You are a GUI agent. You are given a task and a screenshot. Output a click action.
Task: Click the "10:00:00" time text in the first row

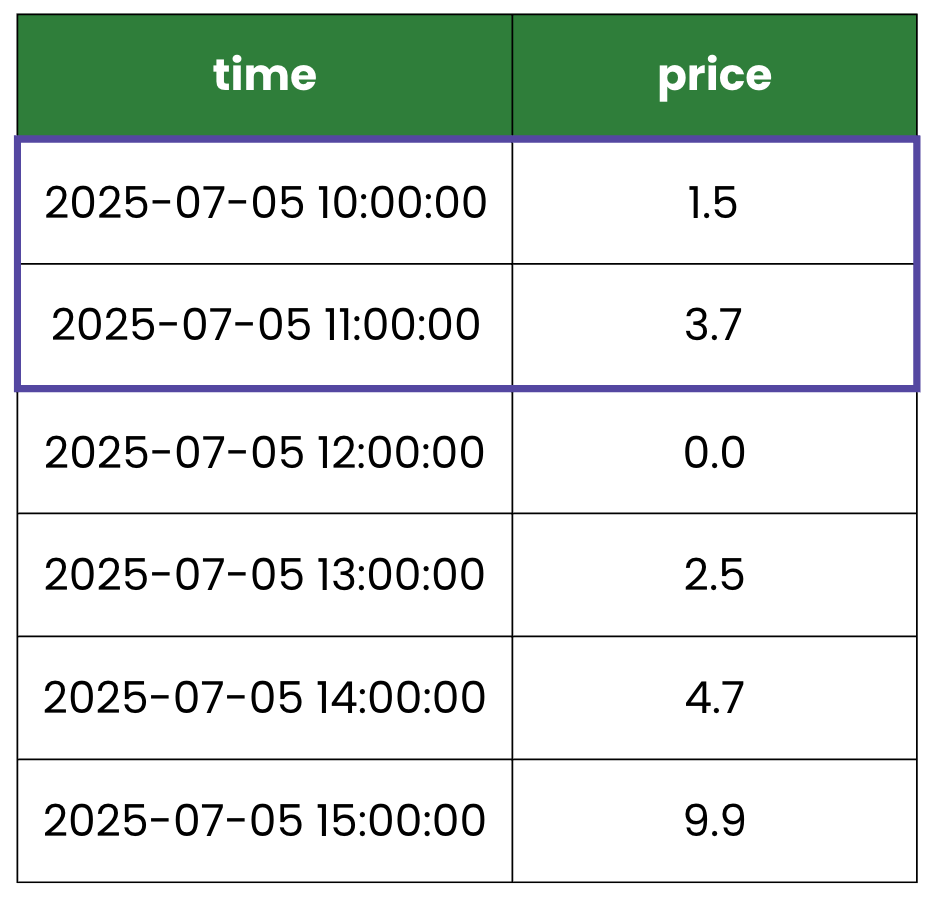click(401, 203)
